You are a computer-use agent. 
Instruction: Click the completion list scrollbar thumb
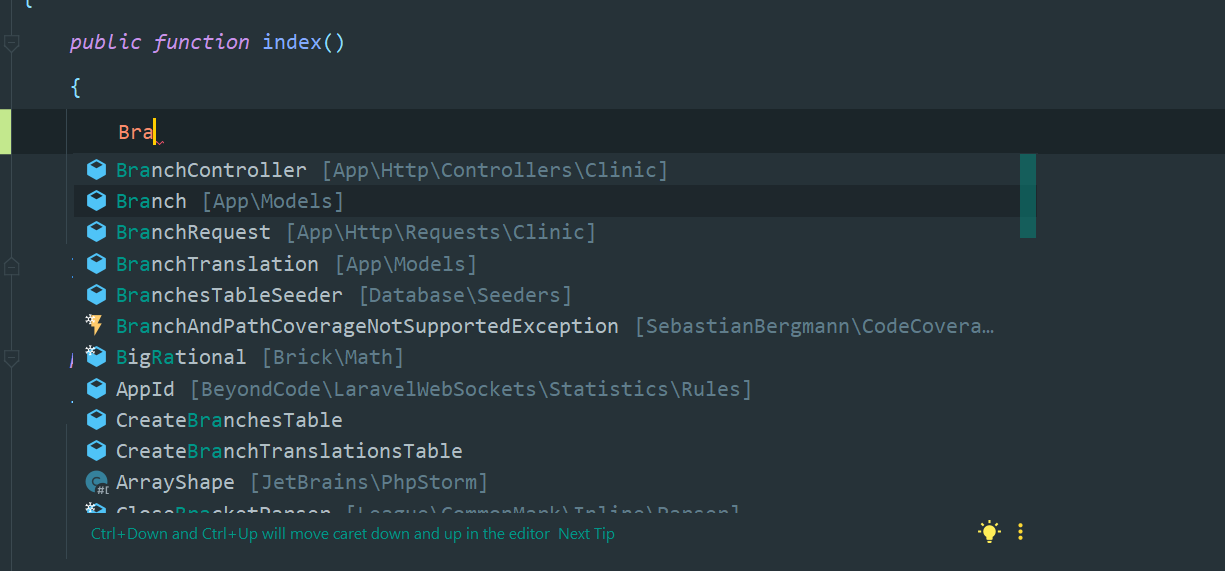coord(1027,196)
